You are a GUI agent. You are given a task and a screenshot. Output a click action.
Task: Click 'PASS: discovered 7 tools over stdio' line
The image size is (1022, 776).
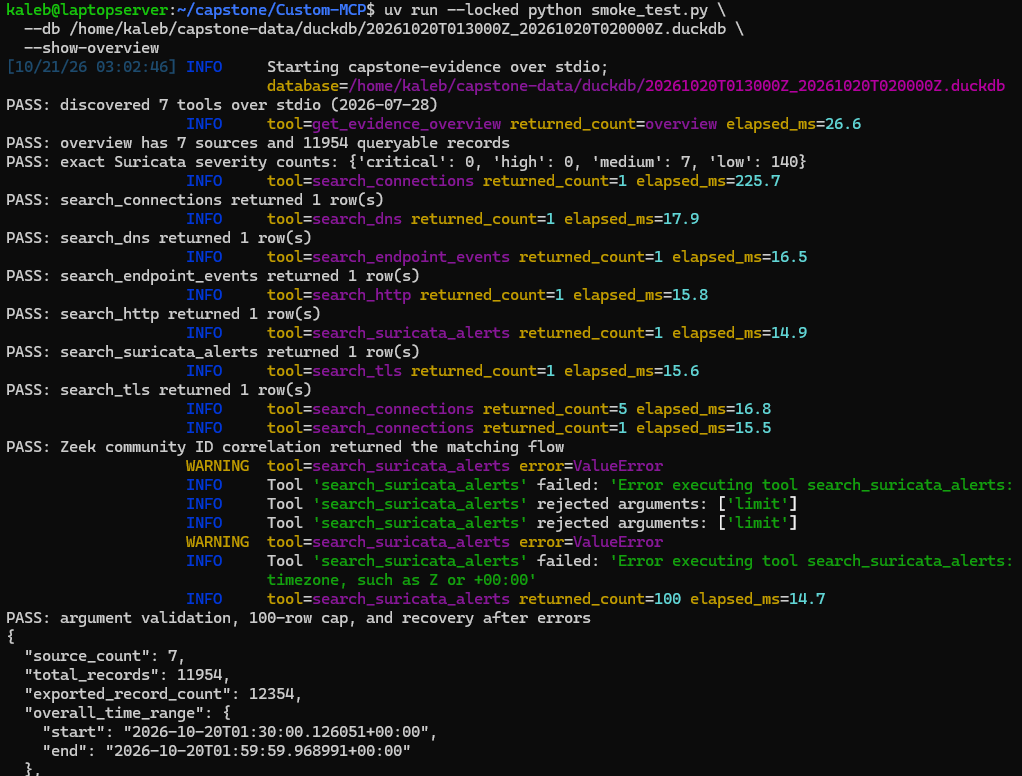coord(222,105)
